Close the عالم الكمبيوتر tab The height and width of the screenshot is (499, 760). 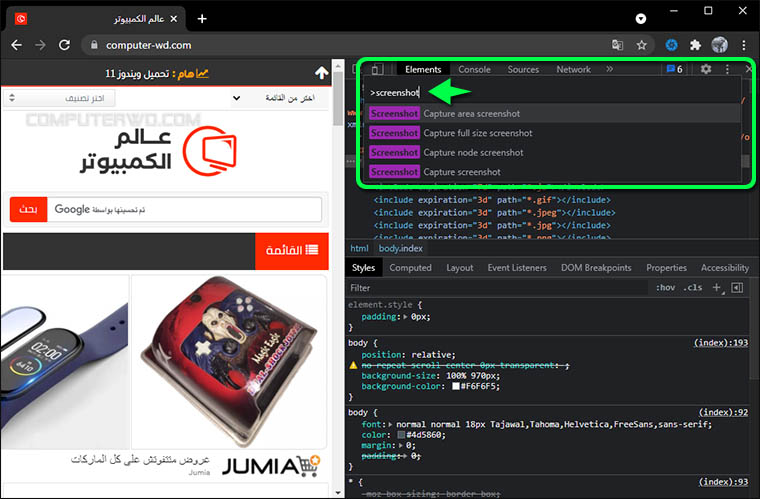(x=174, y=19)
